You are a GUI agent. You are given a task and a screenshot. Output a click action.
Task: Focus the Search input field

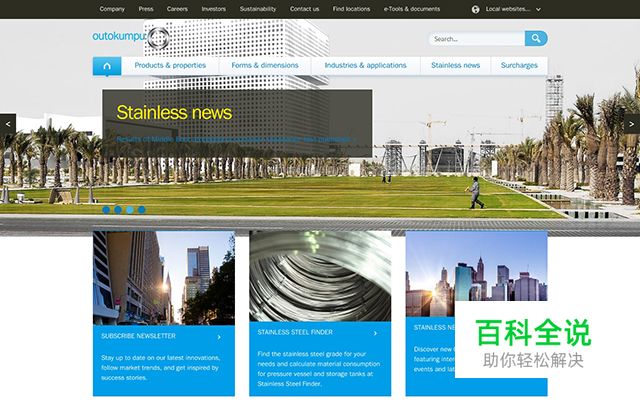point(477,39)
